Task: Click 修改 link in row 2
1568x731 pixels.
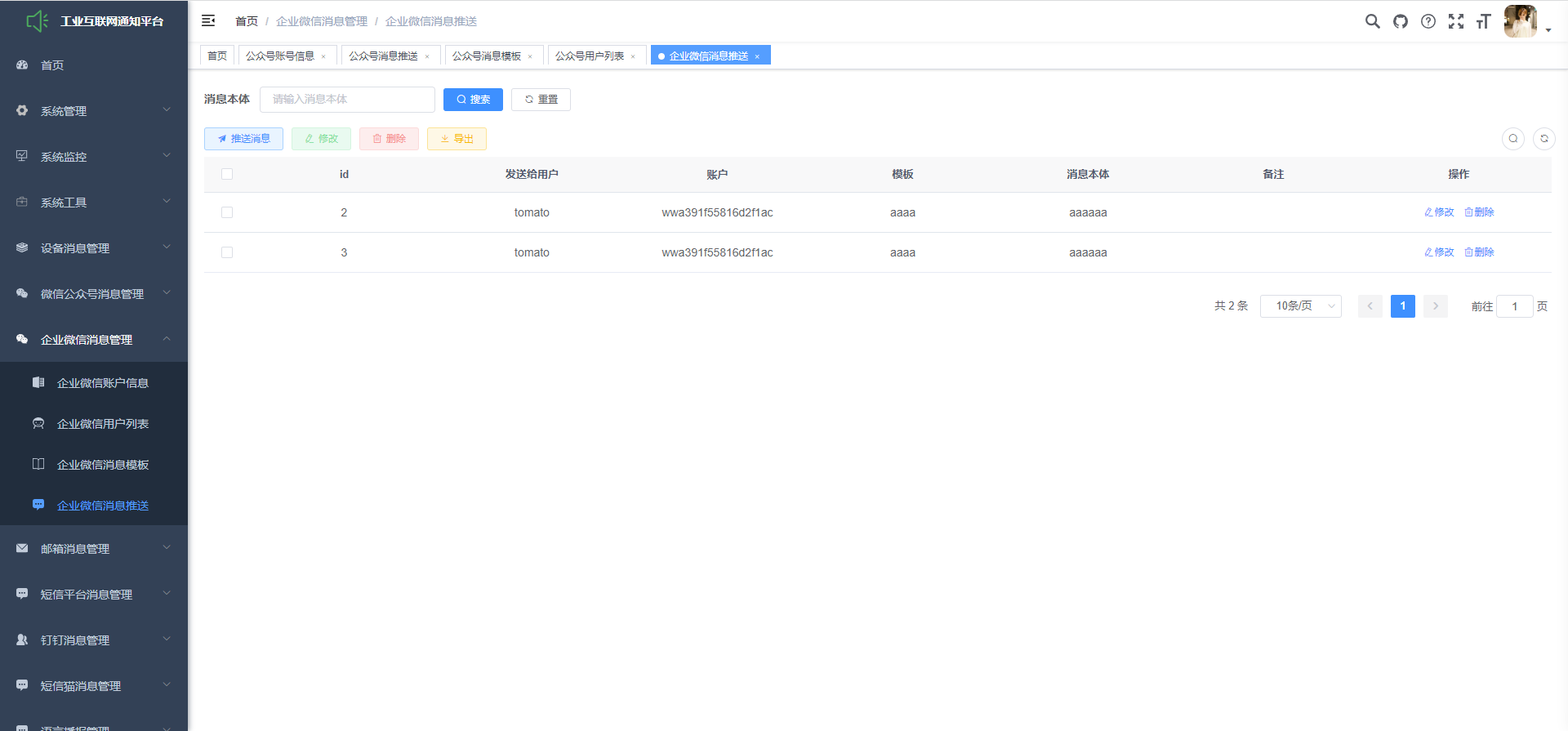Action: [x=1439, y=212]
